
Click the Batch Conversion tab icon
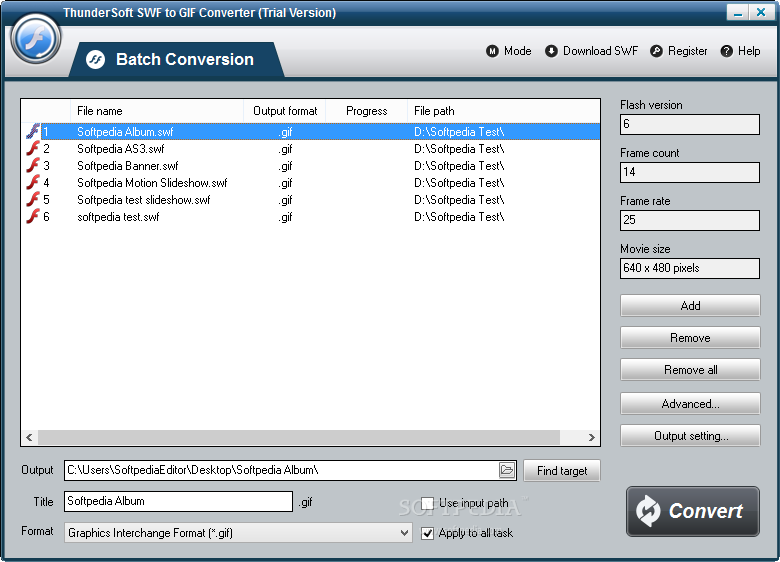tap(95, 60)
